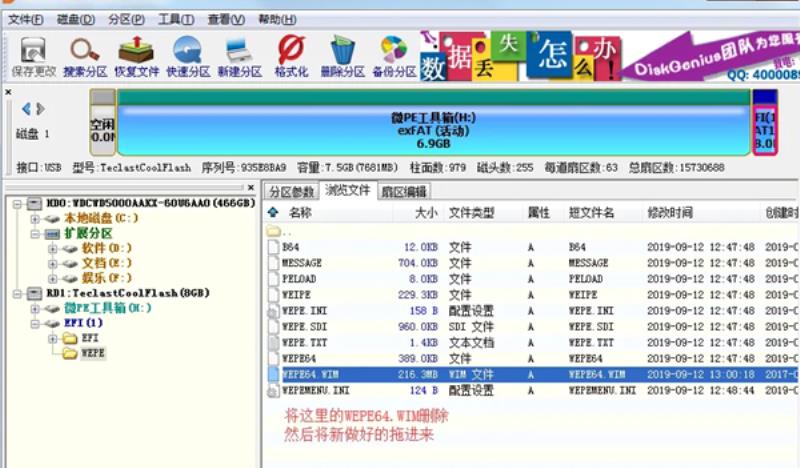Image resolution: width=800 pixels, height=468 pixels.
Task: Select the WEPE.SDI file name
Action: pos(304,327)
